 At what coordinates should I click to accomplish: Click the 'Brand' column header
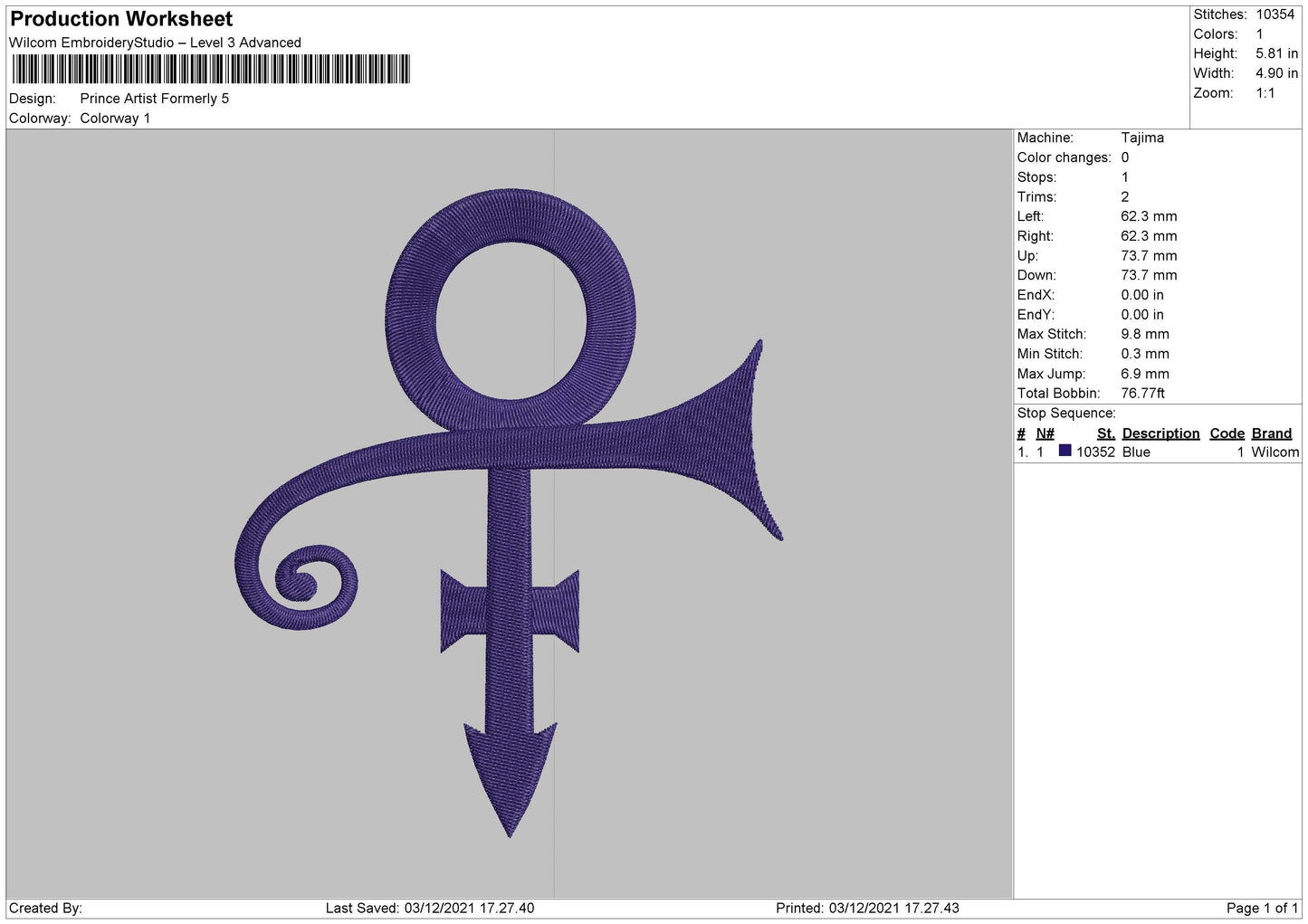pos(1271,433)
